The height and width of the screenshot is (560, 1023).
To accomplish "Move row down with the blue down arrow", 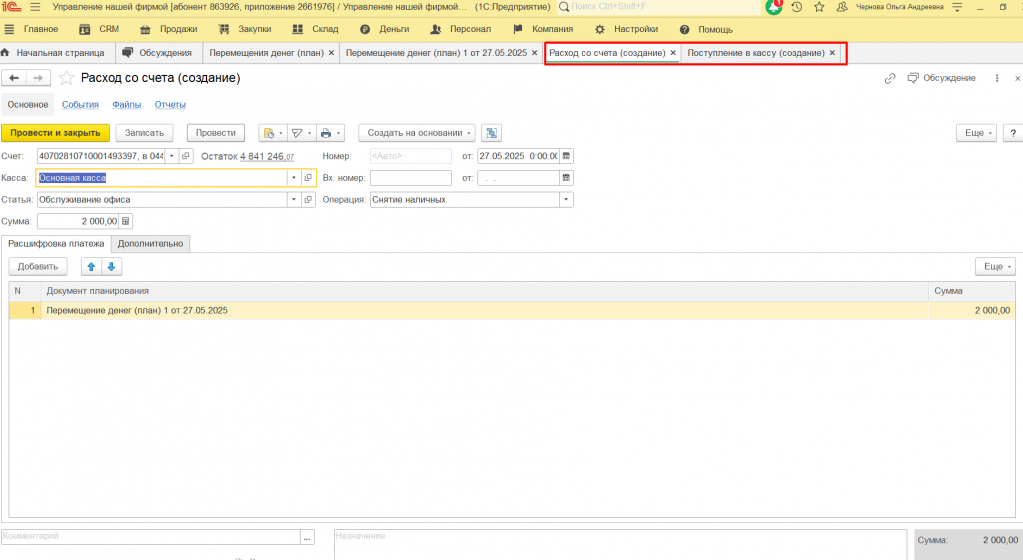I will [112, 266].
